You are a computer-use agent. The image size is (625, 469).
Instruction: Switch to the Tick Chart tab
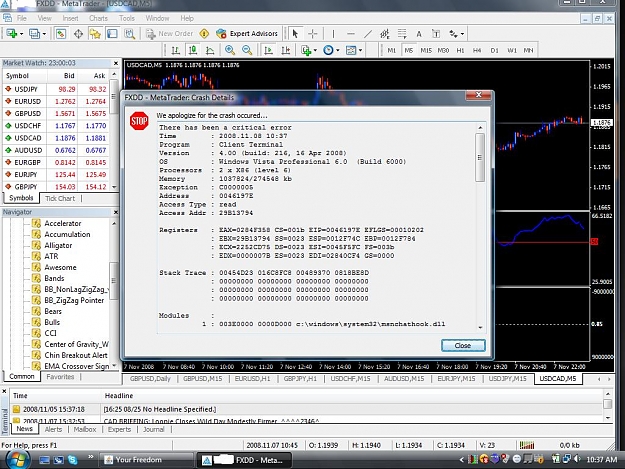point(60,198)
